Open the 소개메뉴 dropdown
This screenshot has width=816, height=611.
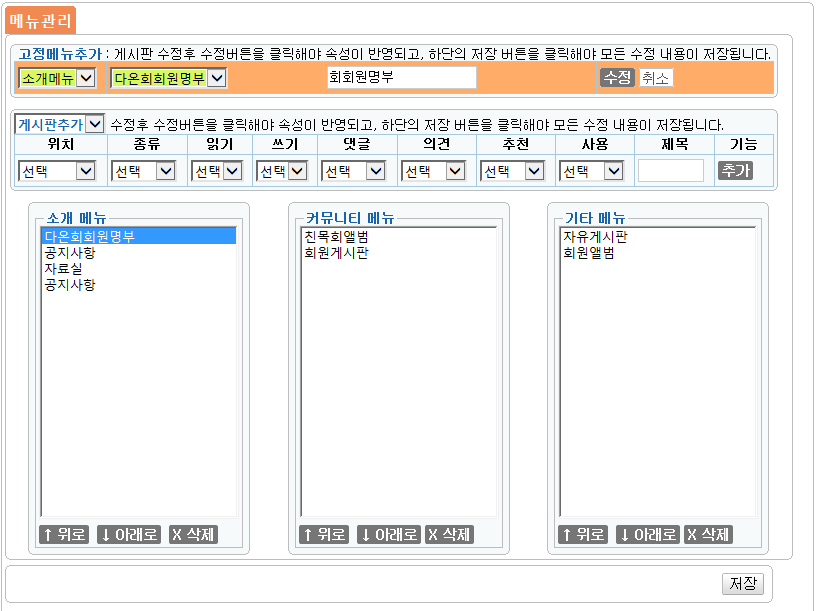point(57,78)
